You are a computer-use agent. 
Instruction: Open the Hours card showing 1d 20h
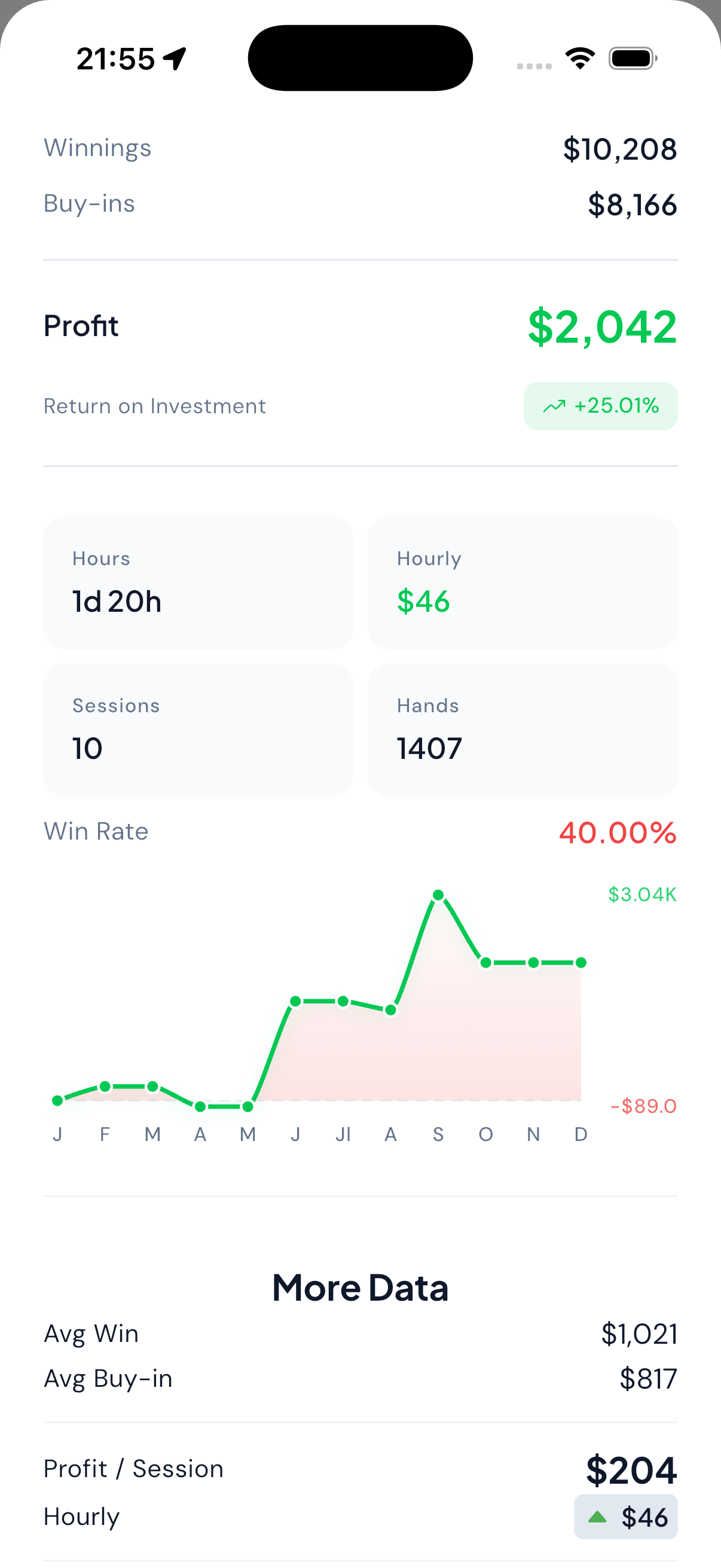(198, 582)
